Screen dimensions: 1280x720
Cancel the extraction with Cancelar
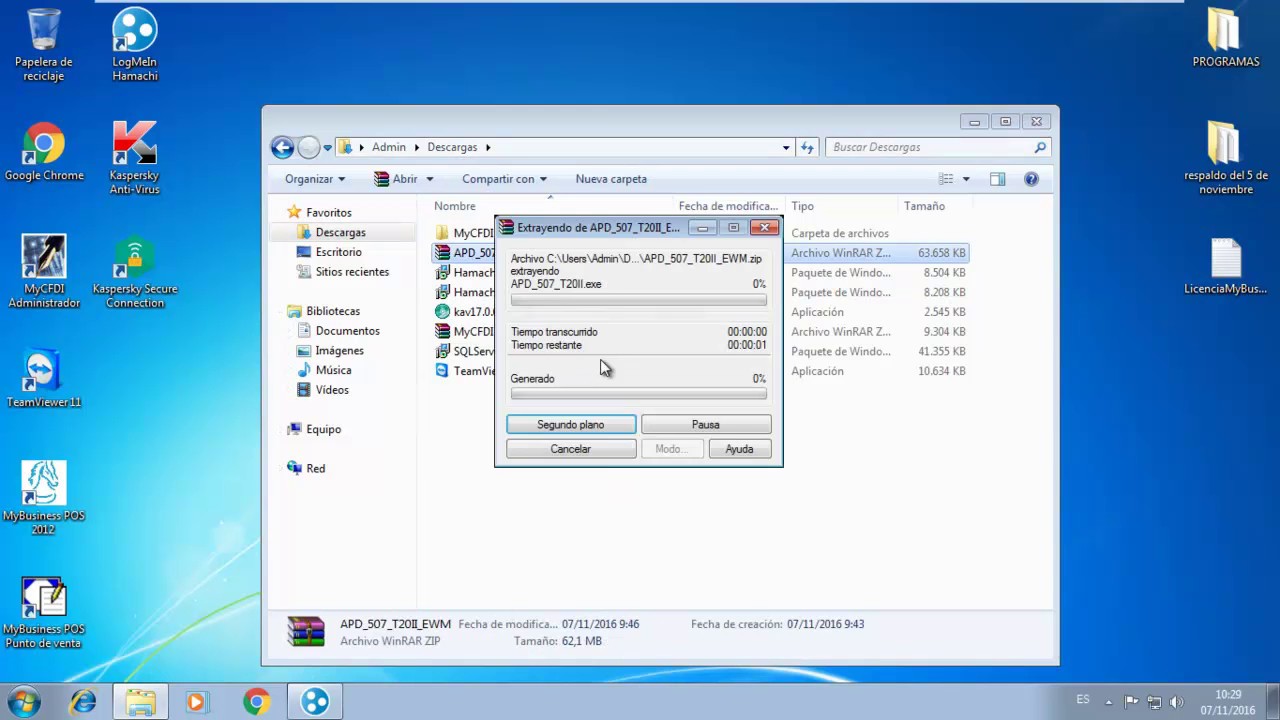click(571, 449)
